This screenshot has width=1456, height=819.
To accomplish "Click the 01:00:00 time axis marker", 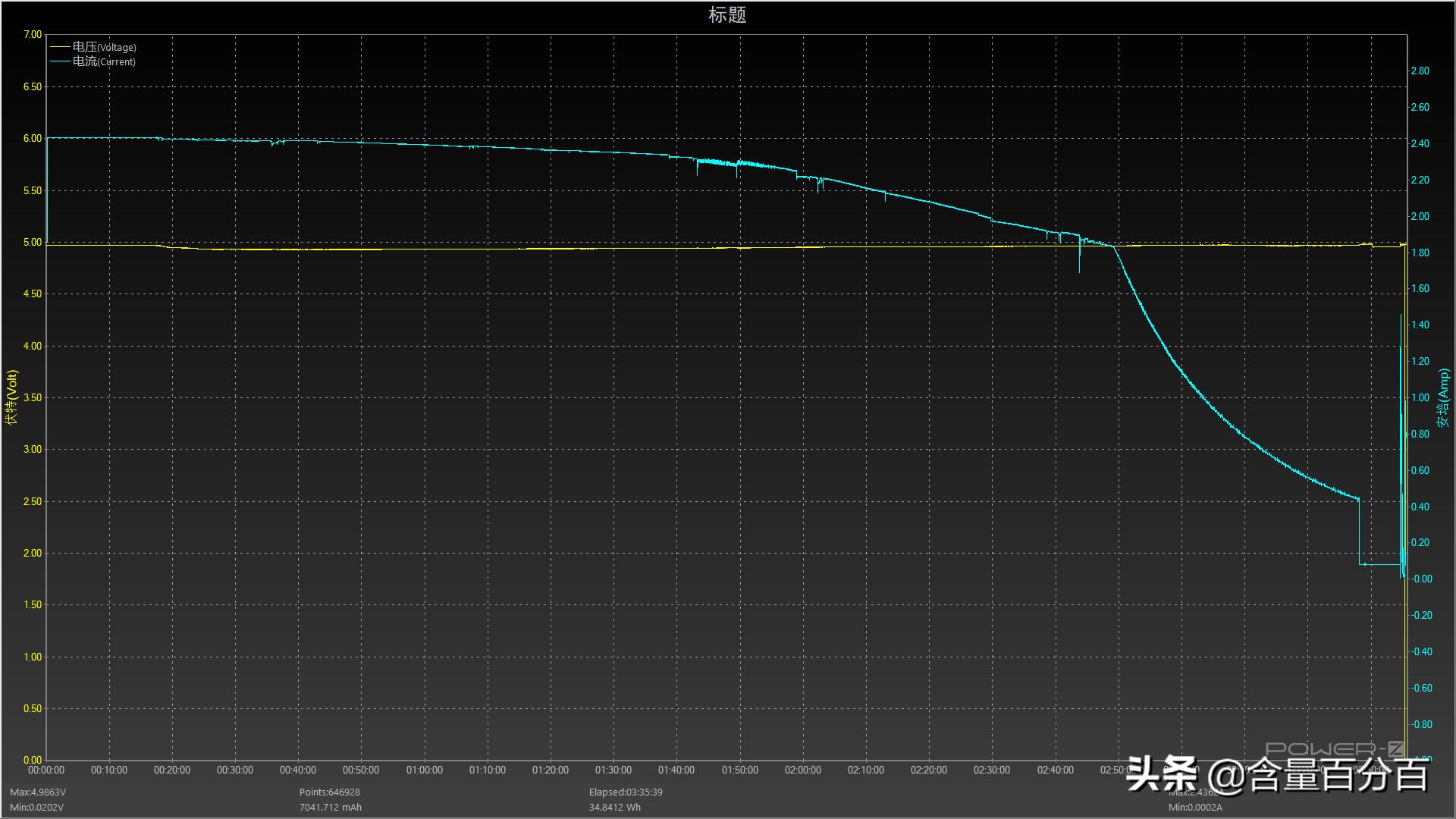I will coord(424,770).
